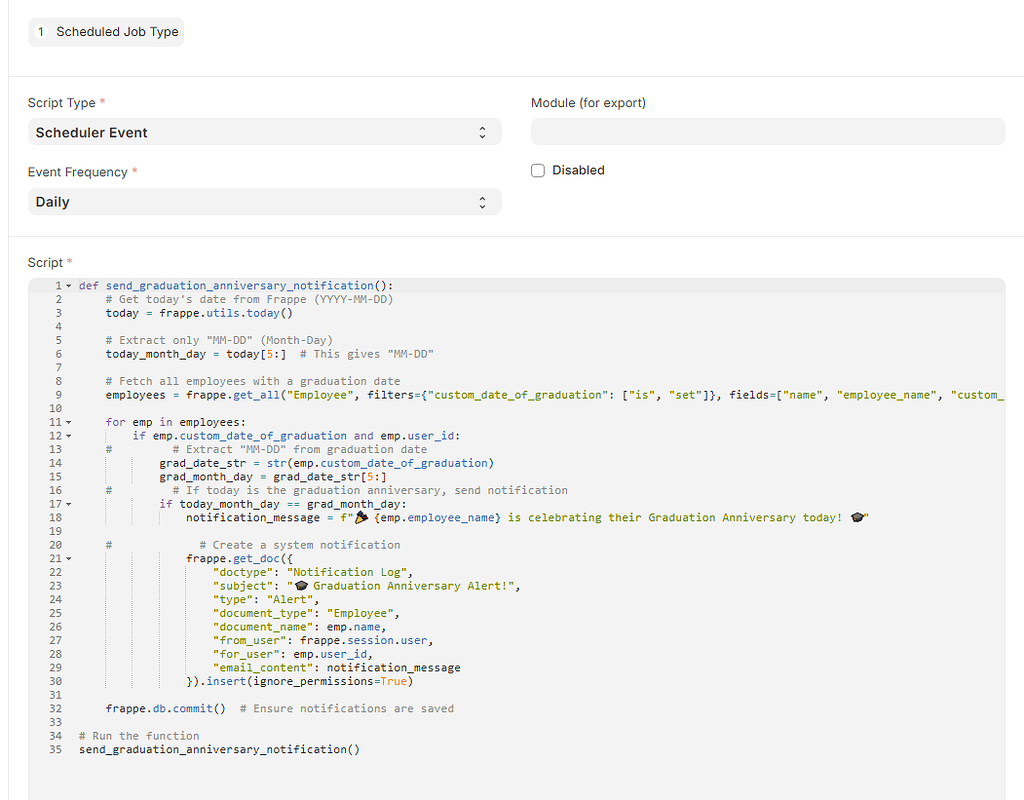
Task: Toggle the Disabled checkbox
Action: [538, 171]
